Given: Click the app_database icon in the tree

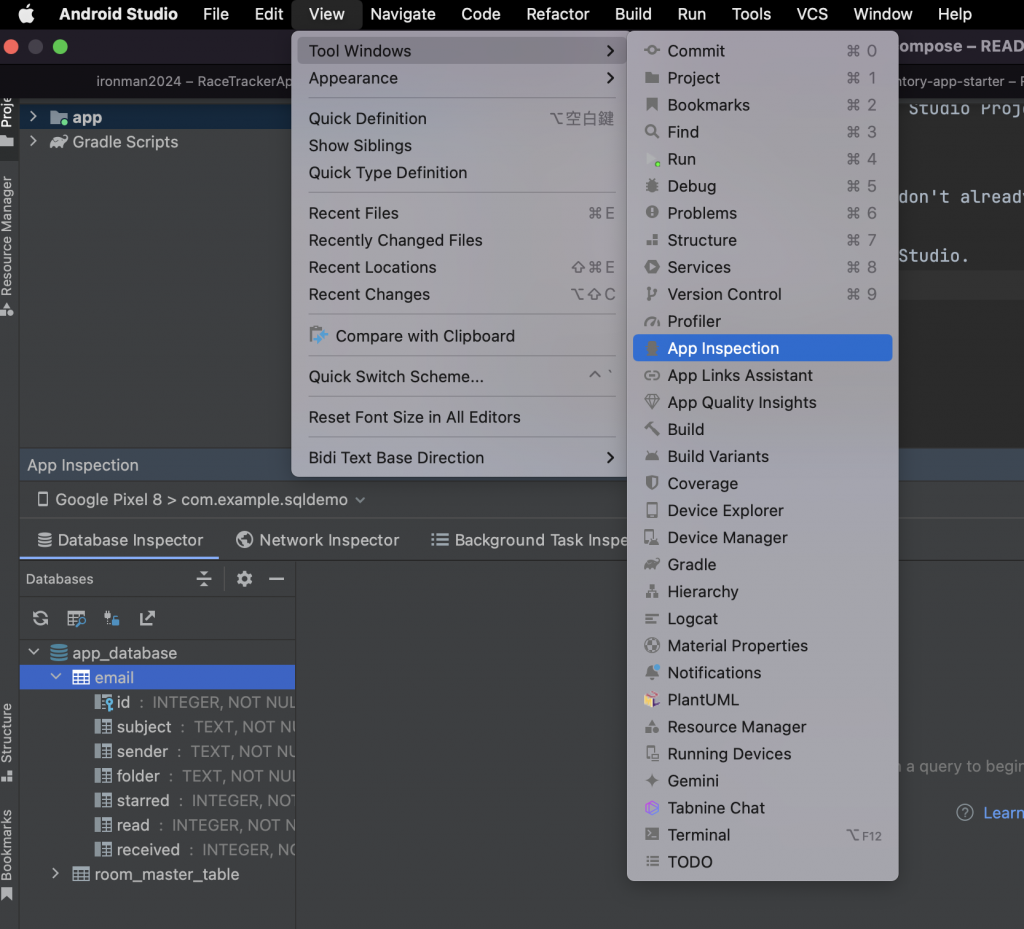Looking at the screenshot, I should (x=59, y=652).
